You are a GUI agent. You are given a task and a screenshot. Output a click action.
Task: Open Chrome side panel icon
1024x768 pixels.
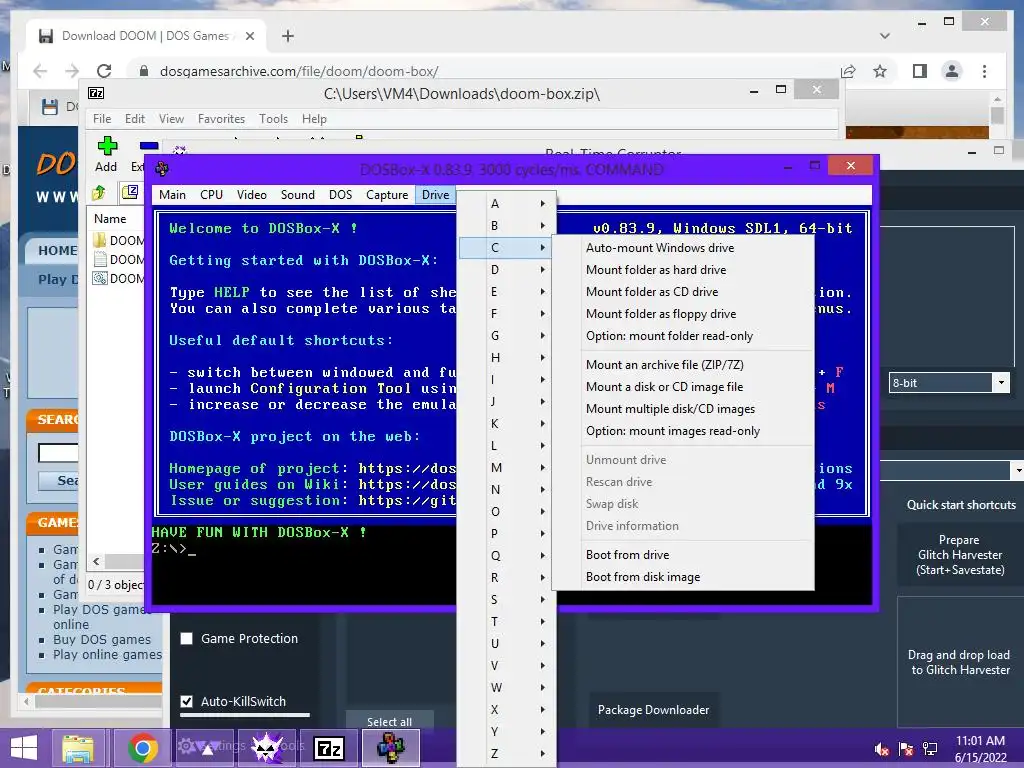[x=920, y=71]
